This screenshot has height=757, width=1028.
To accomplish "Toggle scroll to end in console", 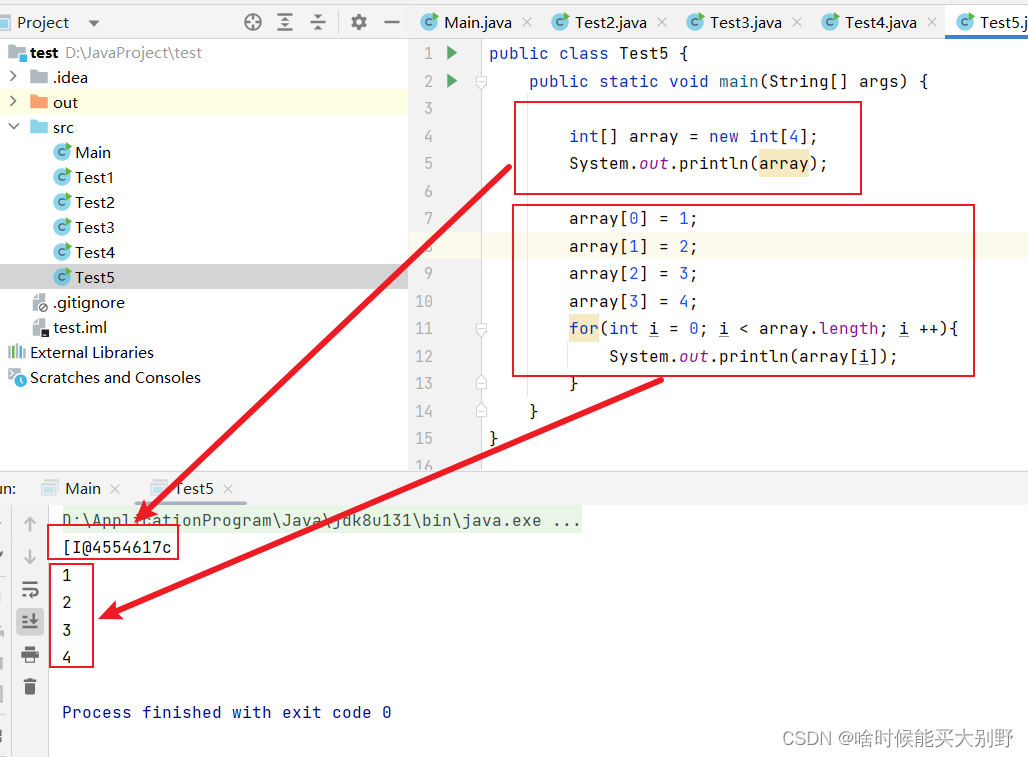I will 30,621.
